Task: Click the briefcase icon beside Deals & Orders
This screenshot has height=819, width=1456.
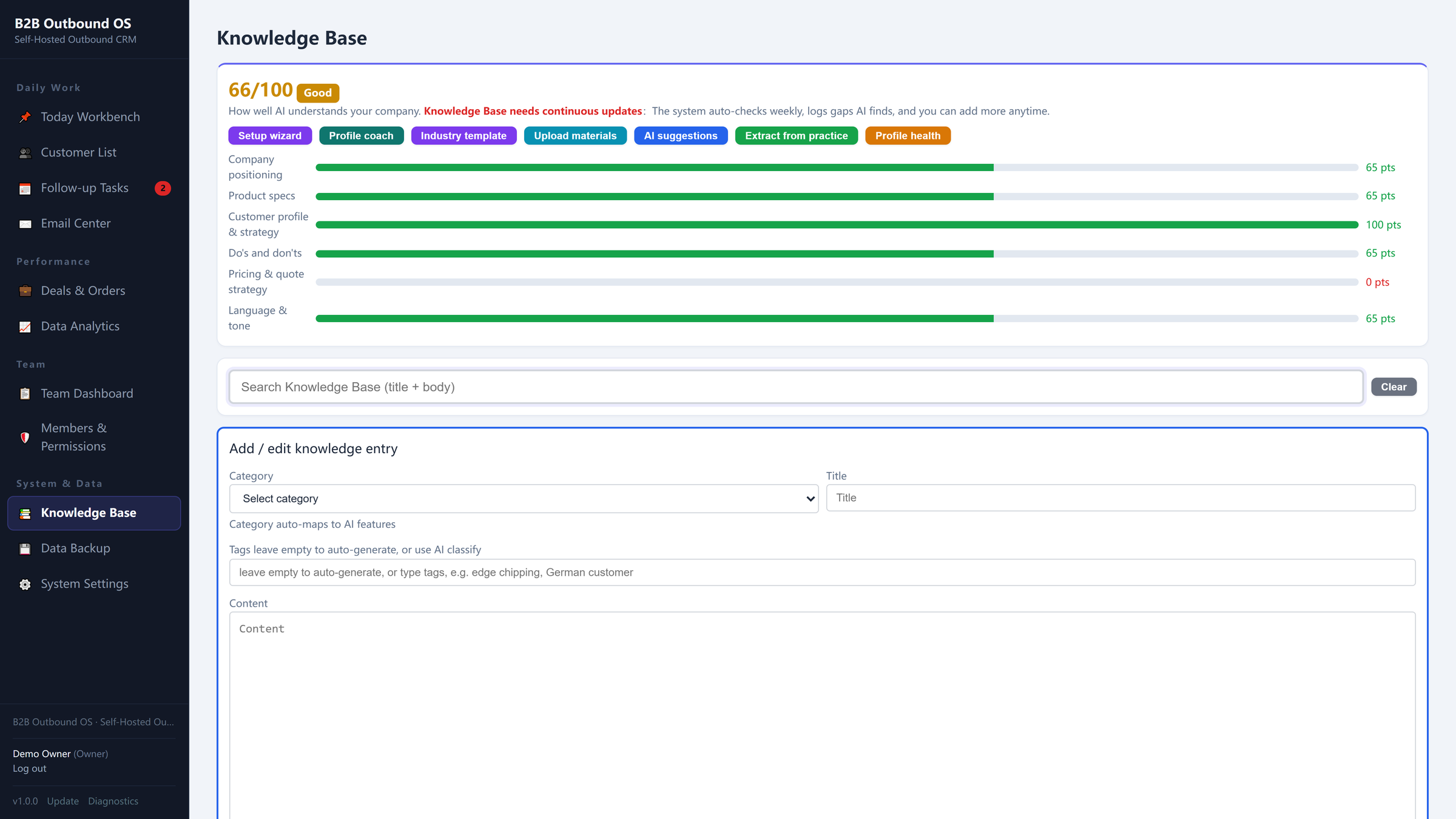Action: coord(25,291)
